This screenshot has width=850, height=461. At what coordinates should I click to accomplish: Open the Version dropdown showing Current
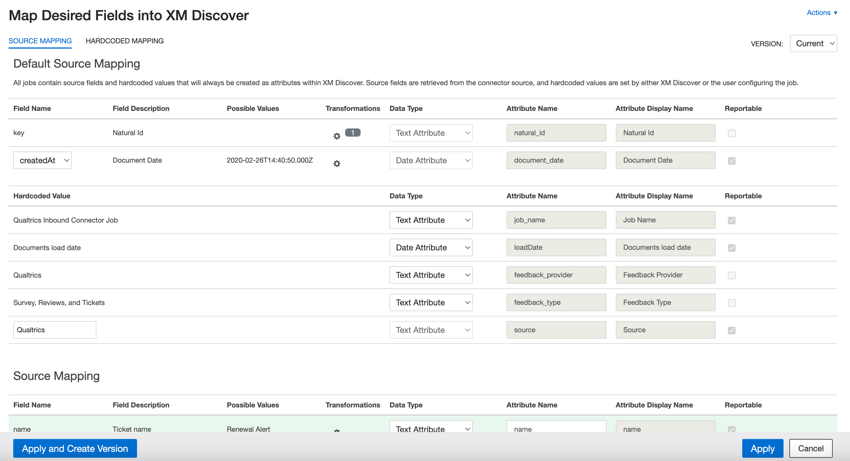[x=813, y=44]
